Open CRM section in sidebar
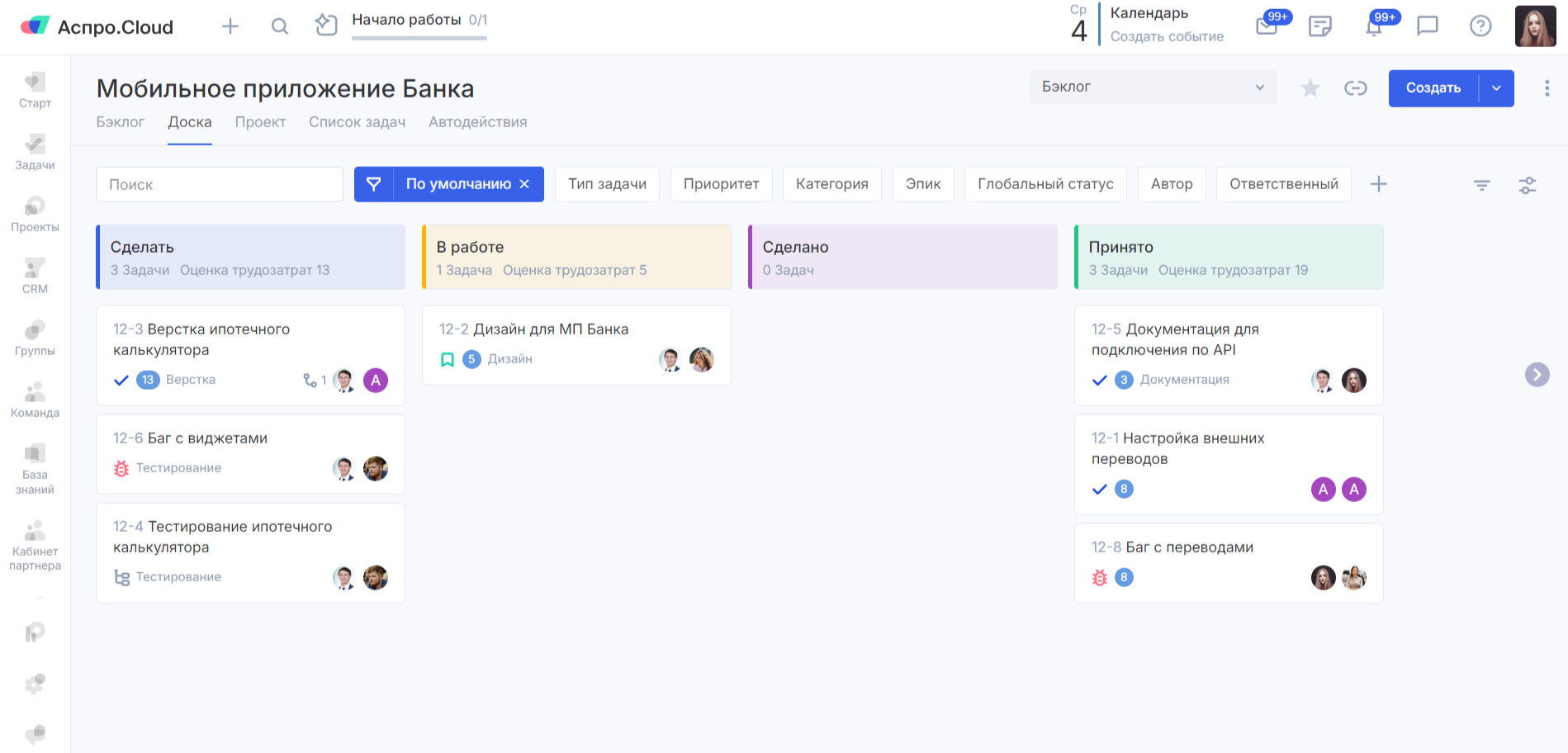Viewport: 1568px width, 753px height. pyautogui.click(x=35, y=276)
